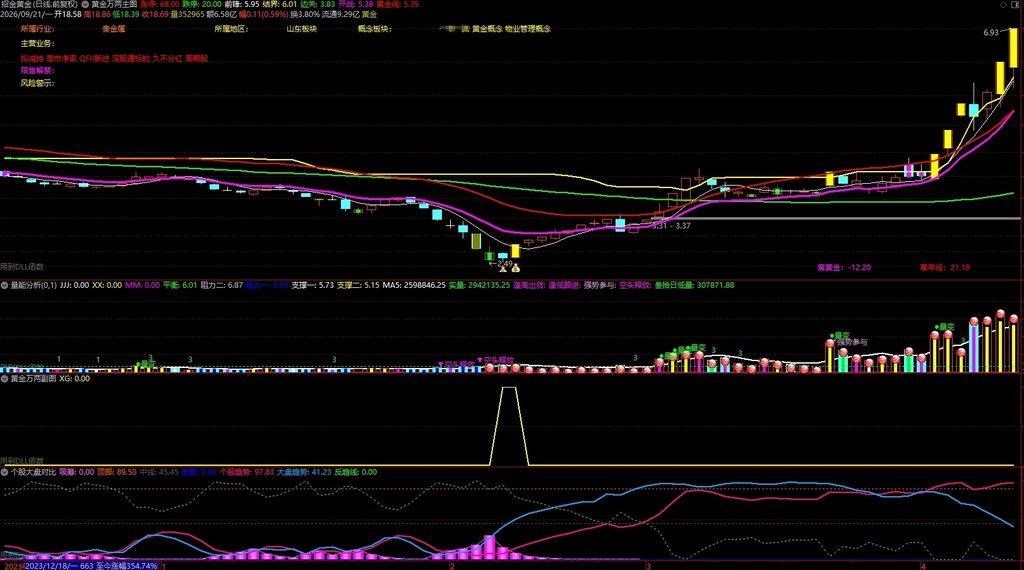Select the 6.93 high price label
Screen dimensions: 1024x570
pyautogui.click(x=991, y=33)
